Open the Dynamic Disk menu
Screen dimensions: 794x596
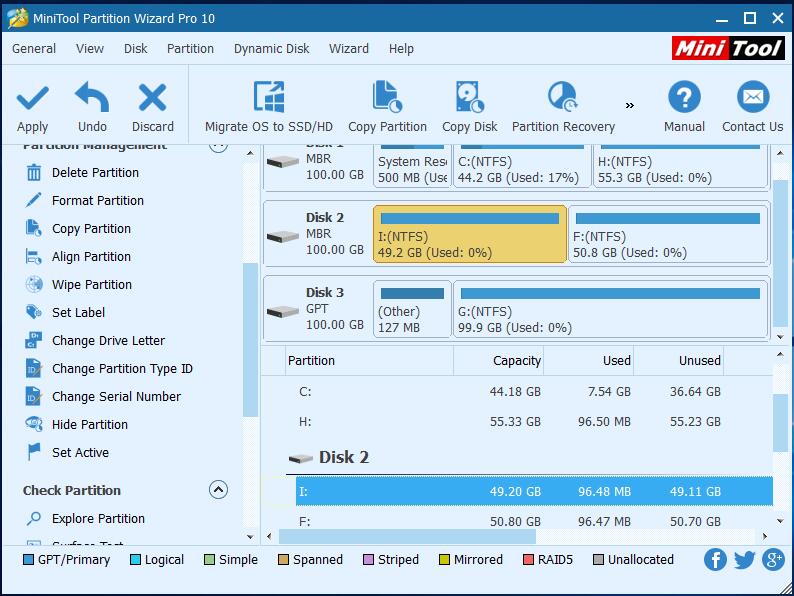271,49
